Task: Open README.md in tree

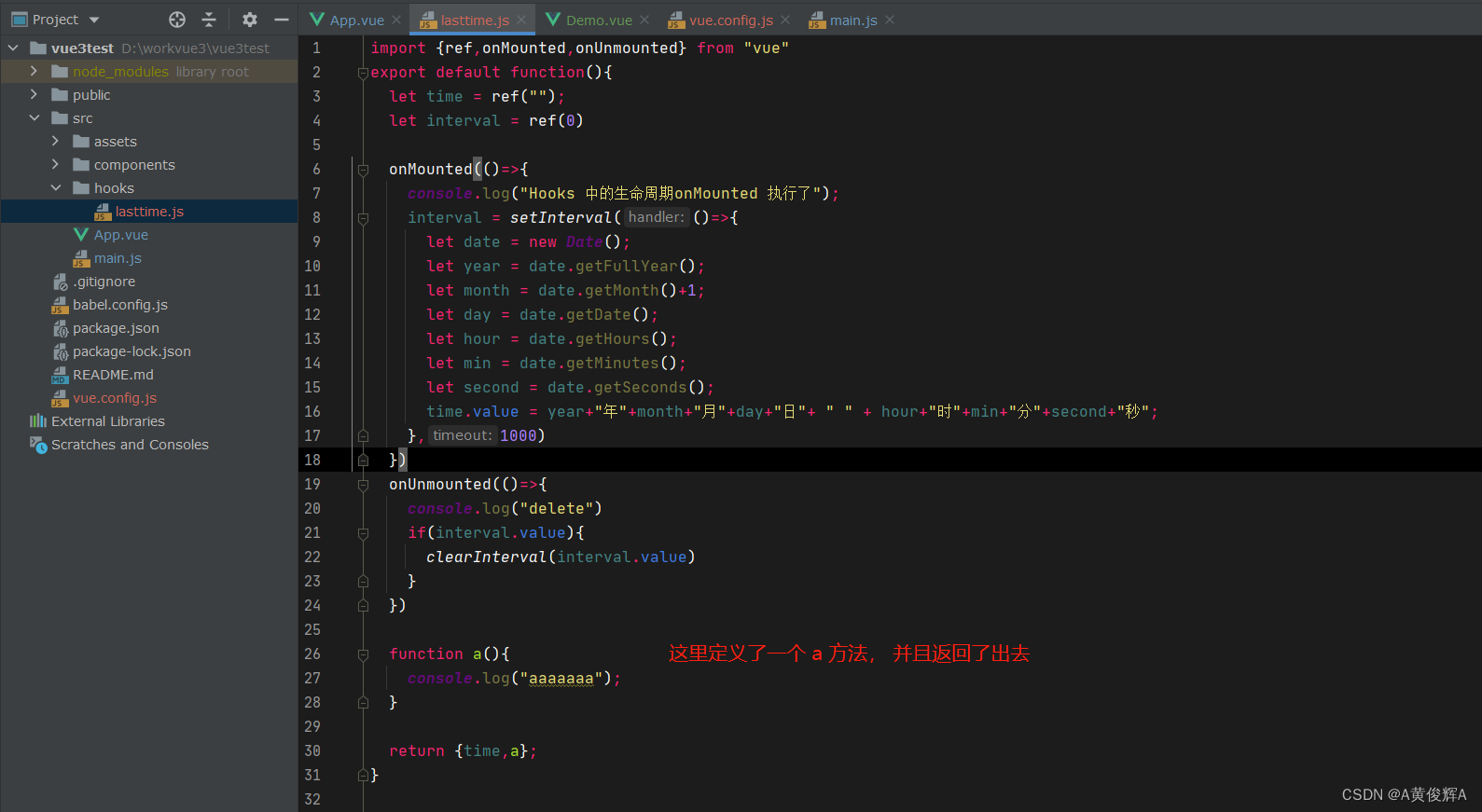Action: (113, 375)
